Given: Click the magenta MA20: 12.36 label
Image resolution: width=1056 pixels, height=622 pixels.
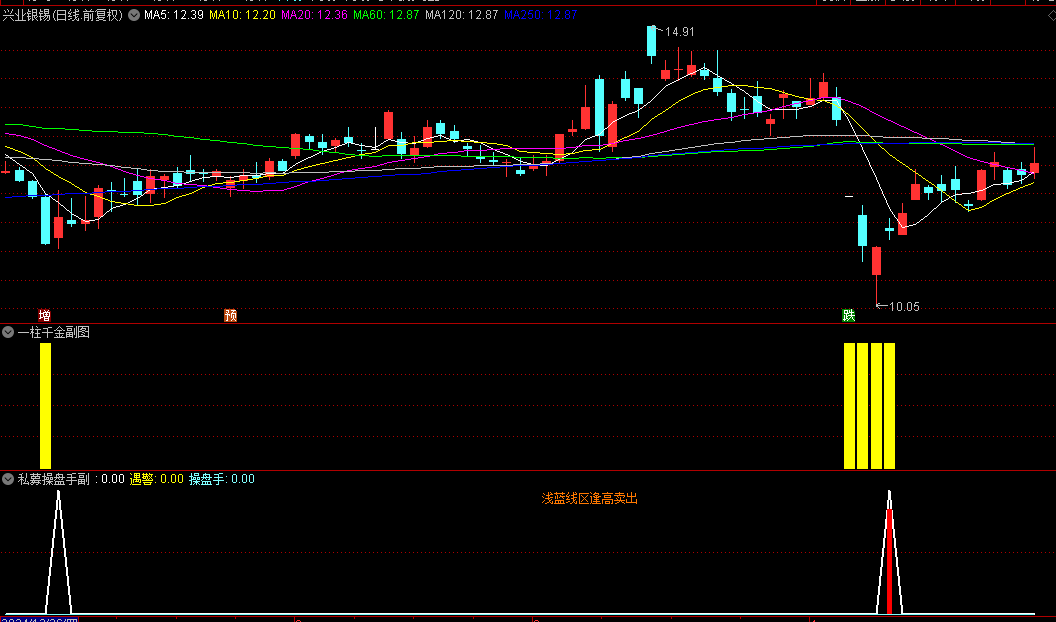Looking at the screenshot, I should 315,15.
